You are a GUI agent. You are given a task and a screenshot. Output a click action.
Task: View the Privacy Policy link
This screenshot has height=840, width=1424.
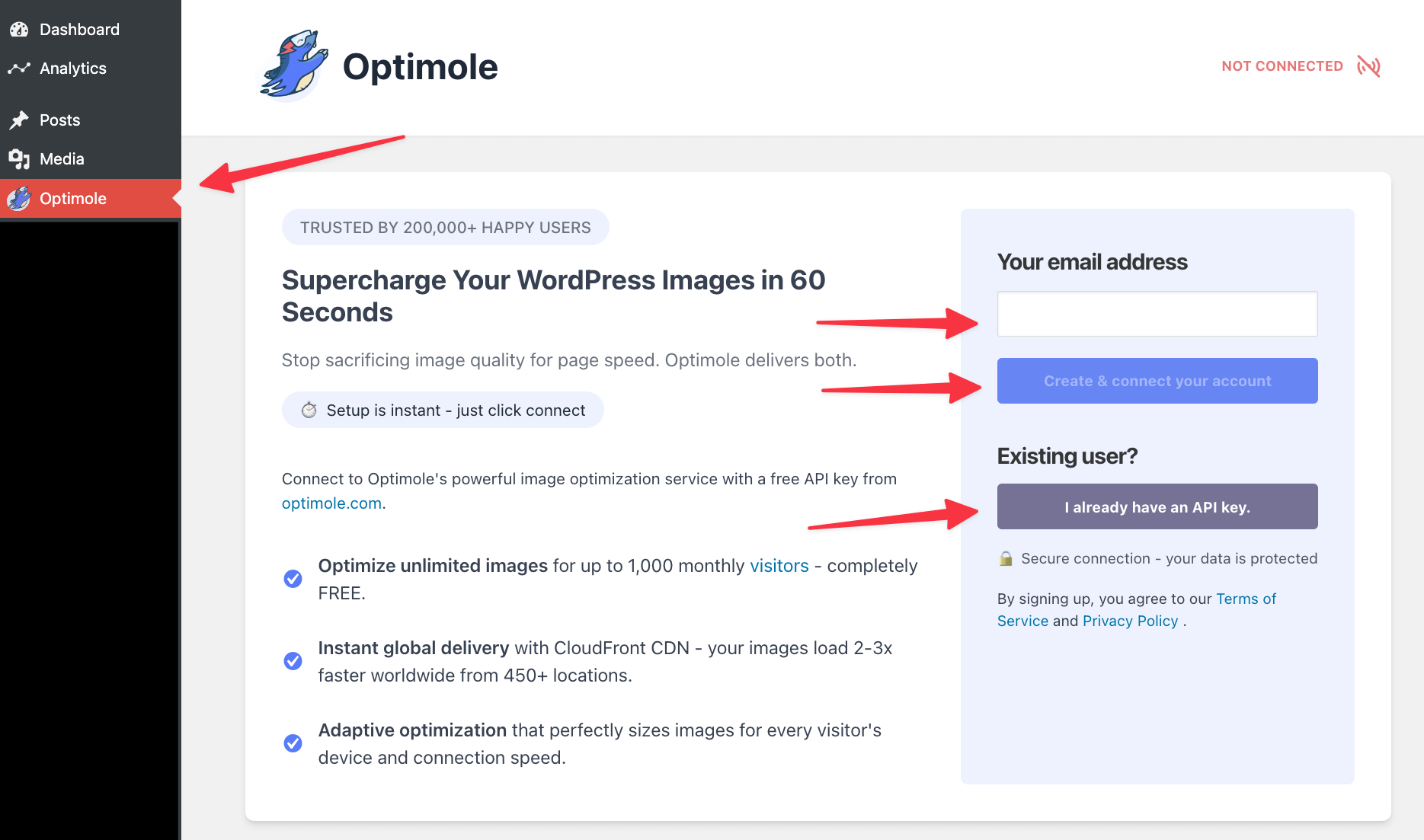pos(1130,621)
